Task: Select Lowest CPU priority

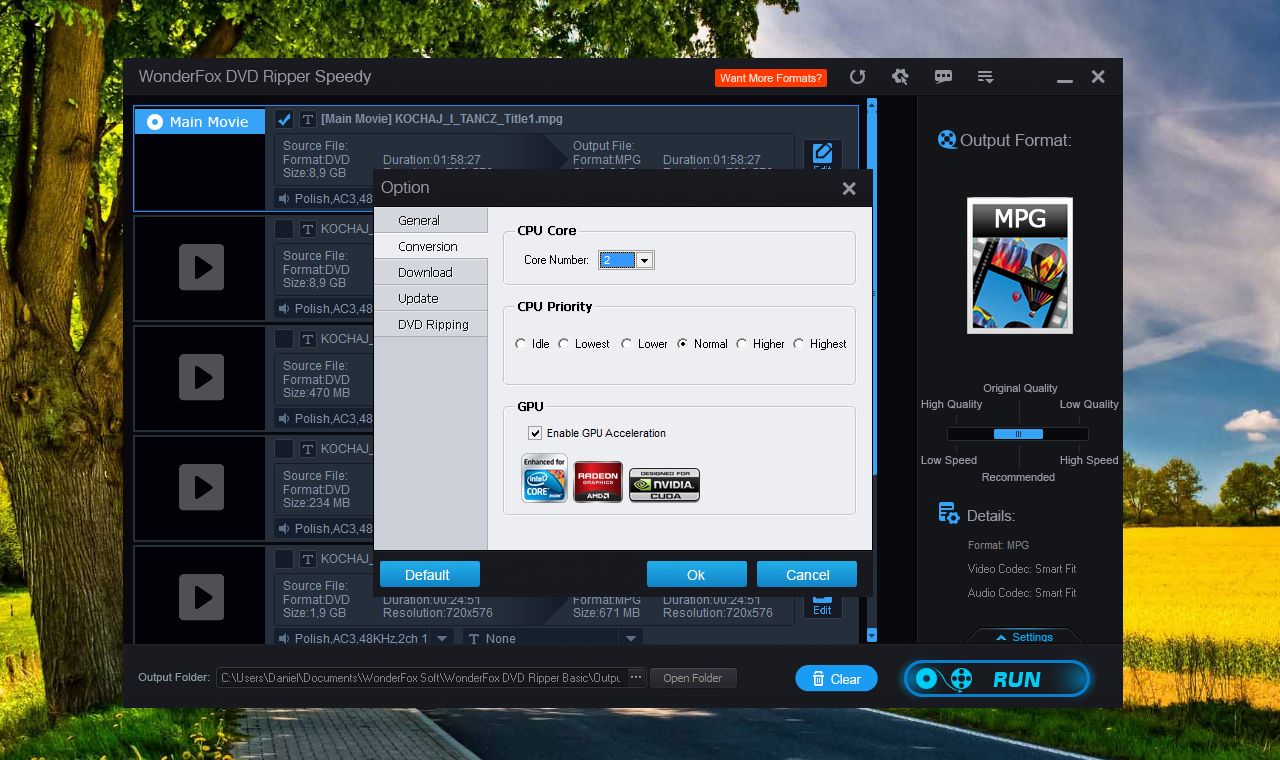Action: [x=564, y=343]
